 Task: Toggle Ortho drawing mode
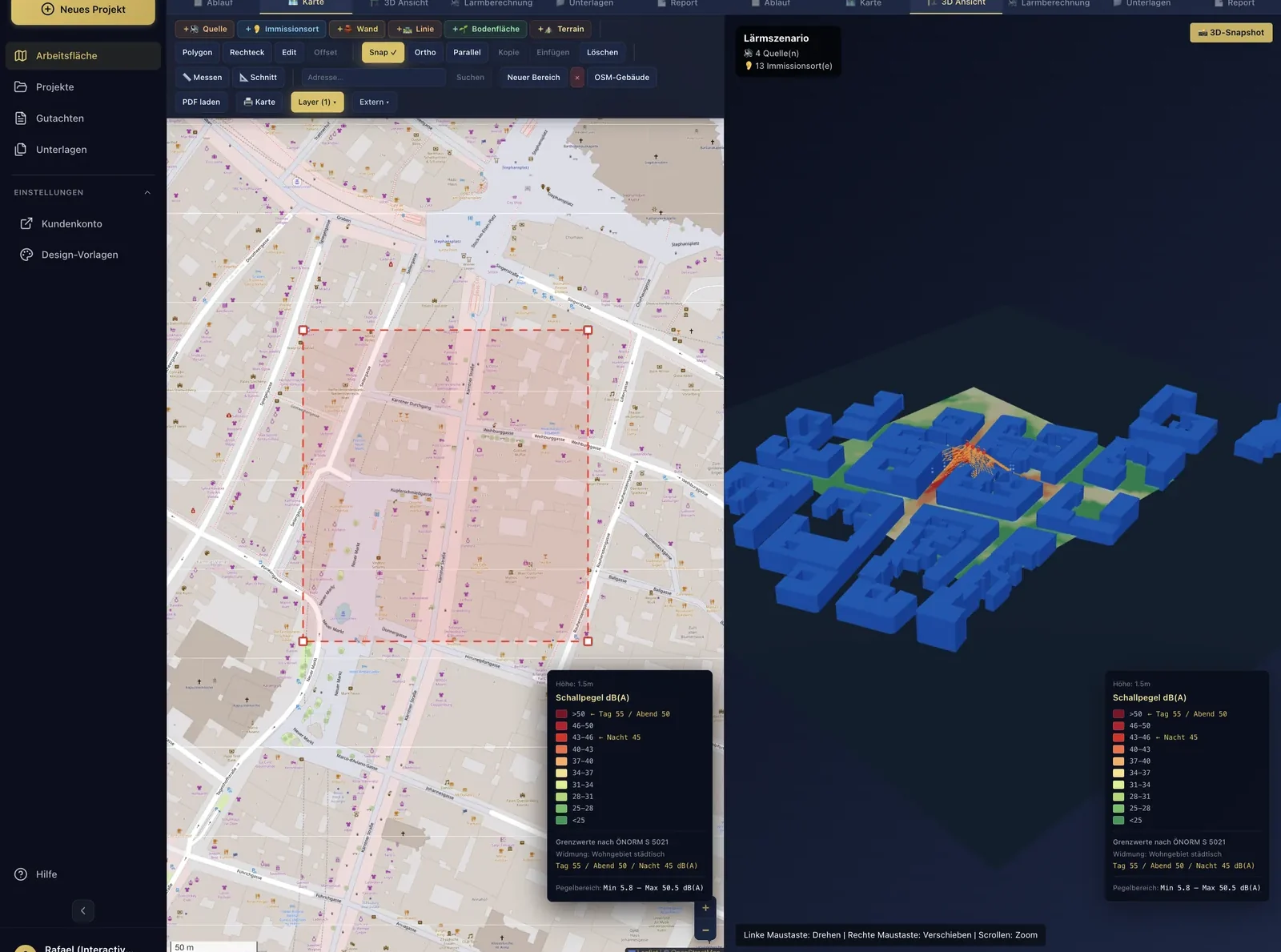click(425, 53)
